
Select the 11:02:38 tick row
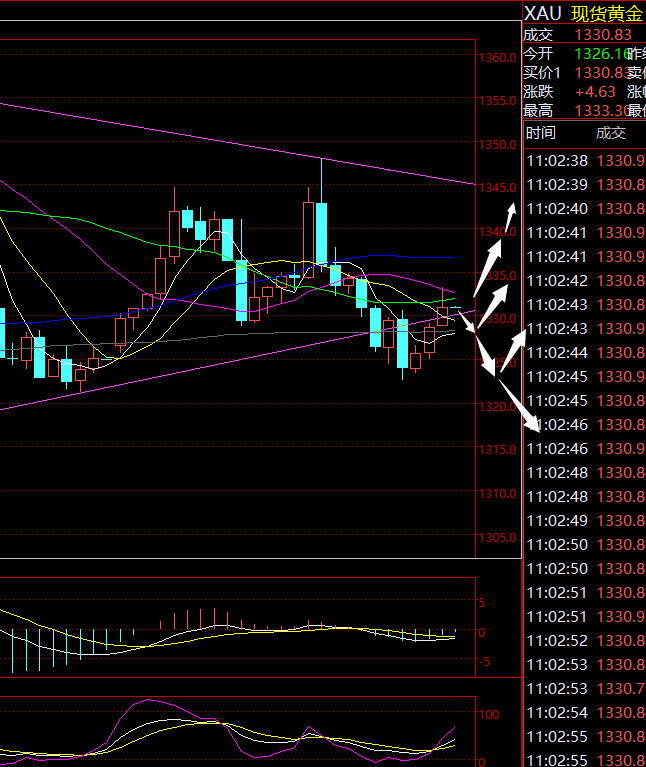585,160
